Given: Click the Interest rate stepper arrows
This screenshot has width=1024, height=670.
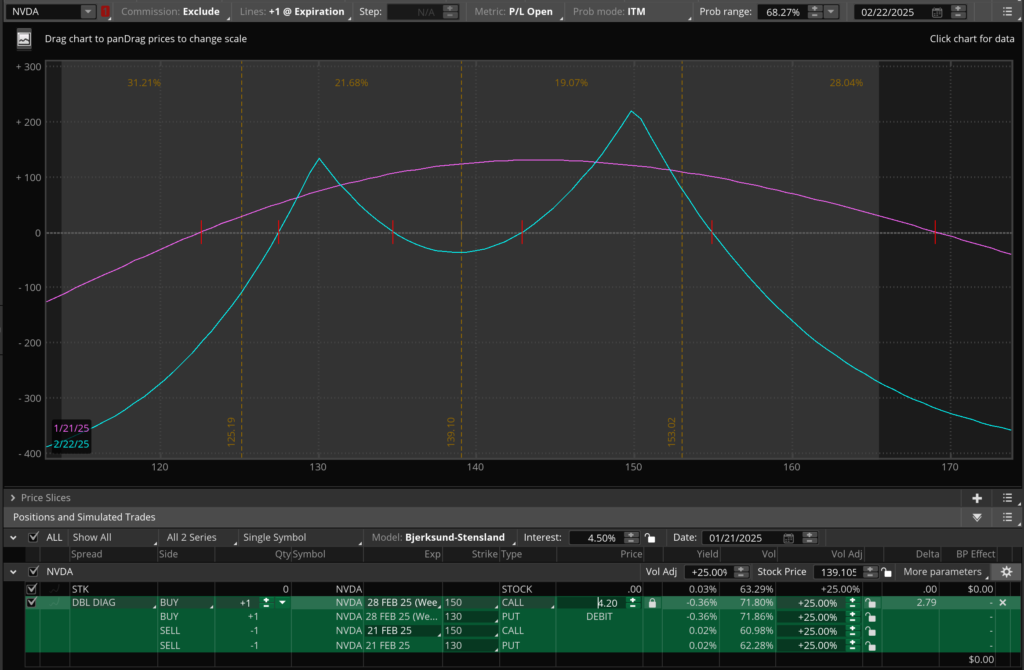Looking at the screenshot, I should (631, 537).
